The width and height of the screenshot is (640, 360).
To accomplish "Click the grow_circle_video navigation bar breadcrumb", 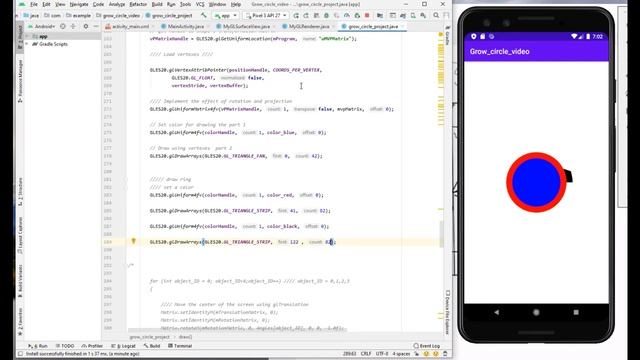I will coord(118,16).
